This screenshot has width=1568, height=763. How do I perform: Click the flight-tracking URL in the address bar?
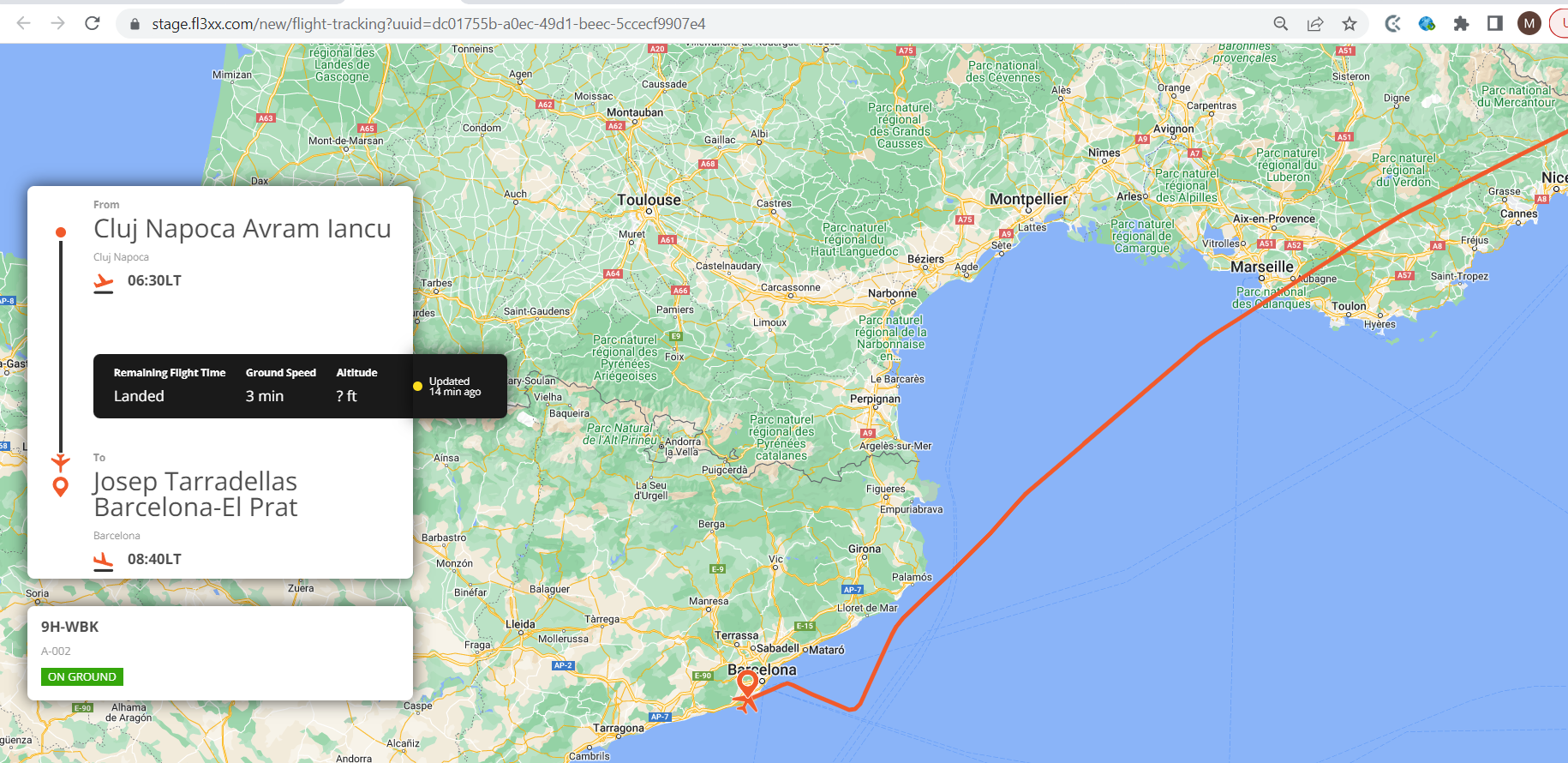[428, 24]
